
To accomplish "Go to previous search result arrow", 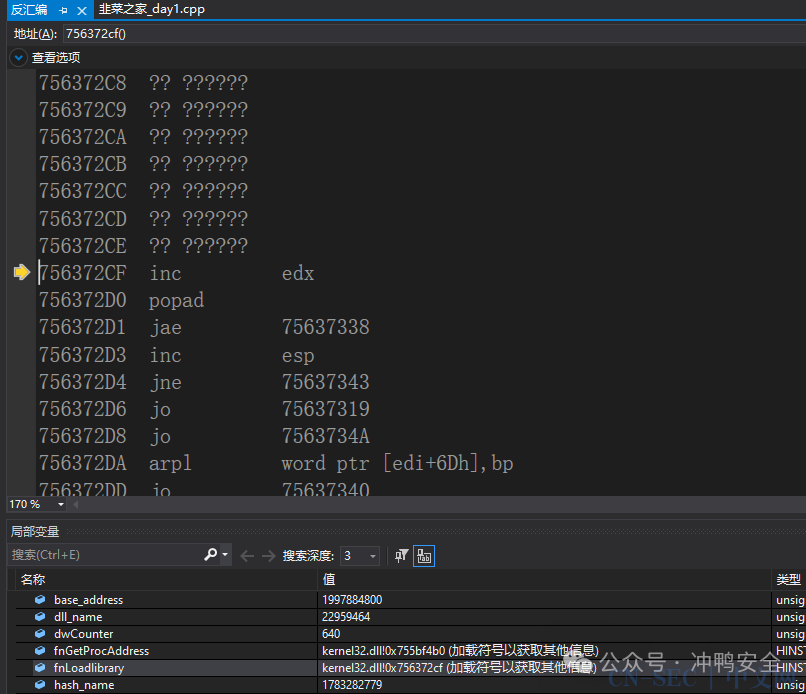I will (x=247, y=556).
